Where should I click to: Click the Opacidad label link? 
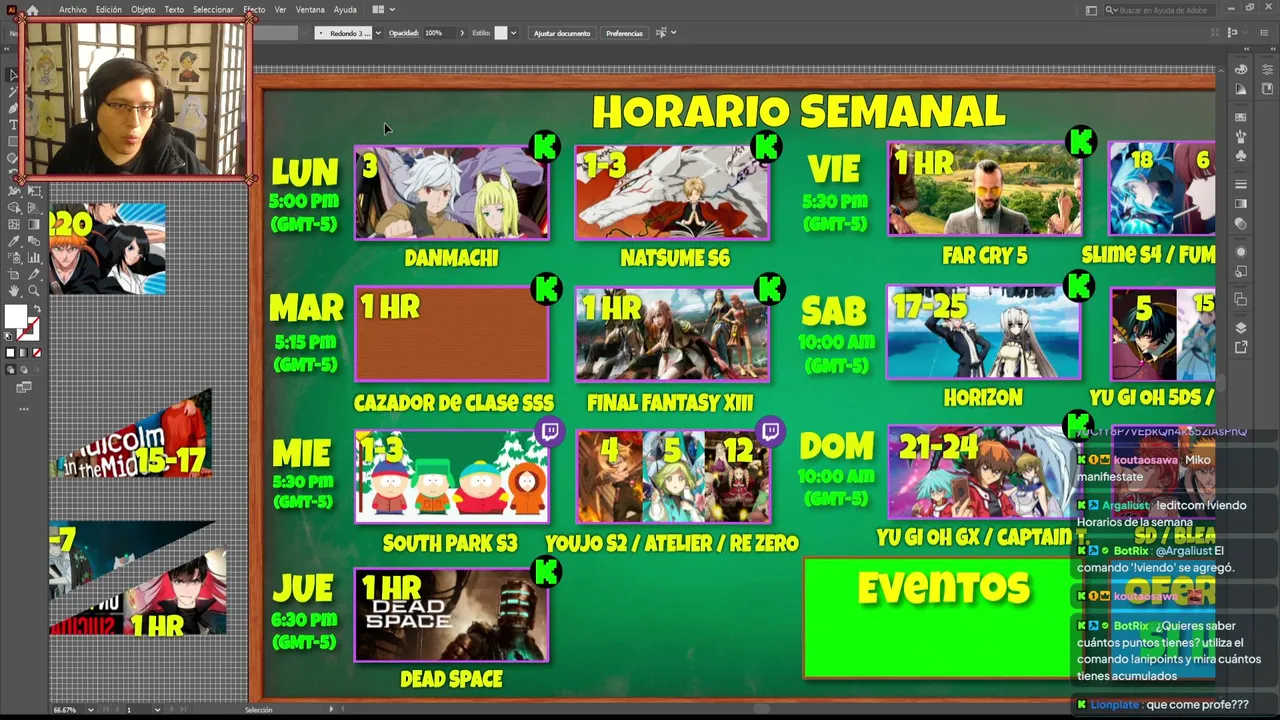(404, 33)
